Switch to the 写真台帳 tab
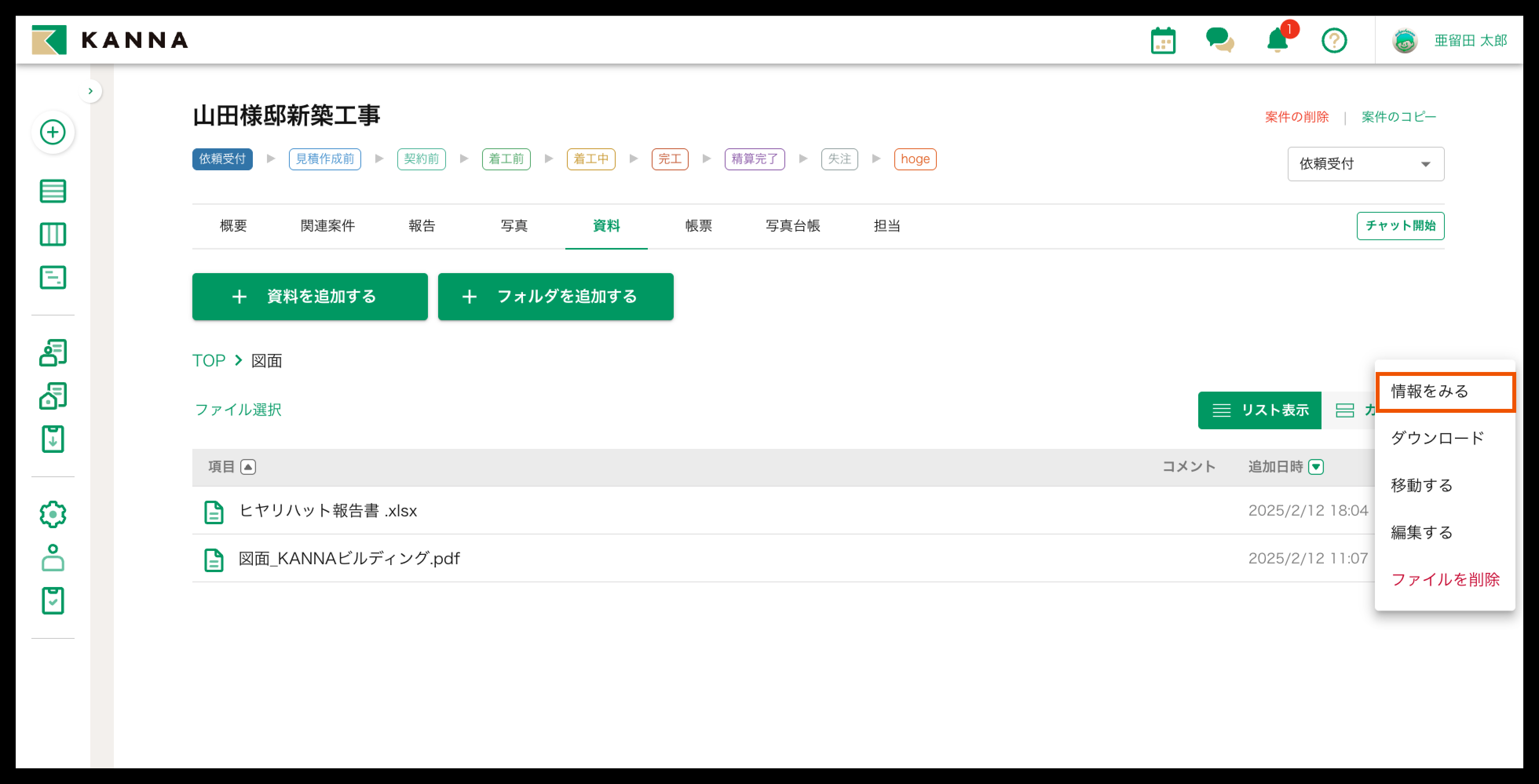1539x784 pixels. coord(792,226)
